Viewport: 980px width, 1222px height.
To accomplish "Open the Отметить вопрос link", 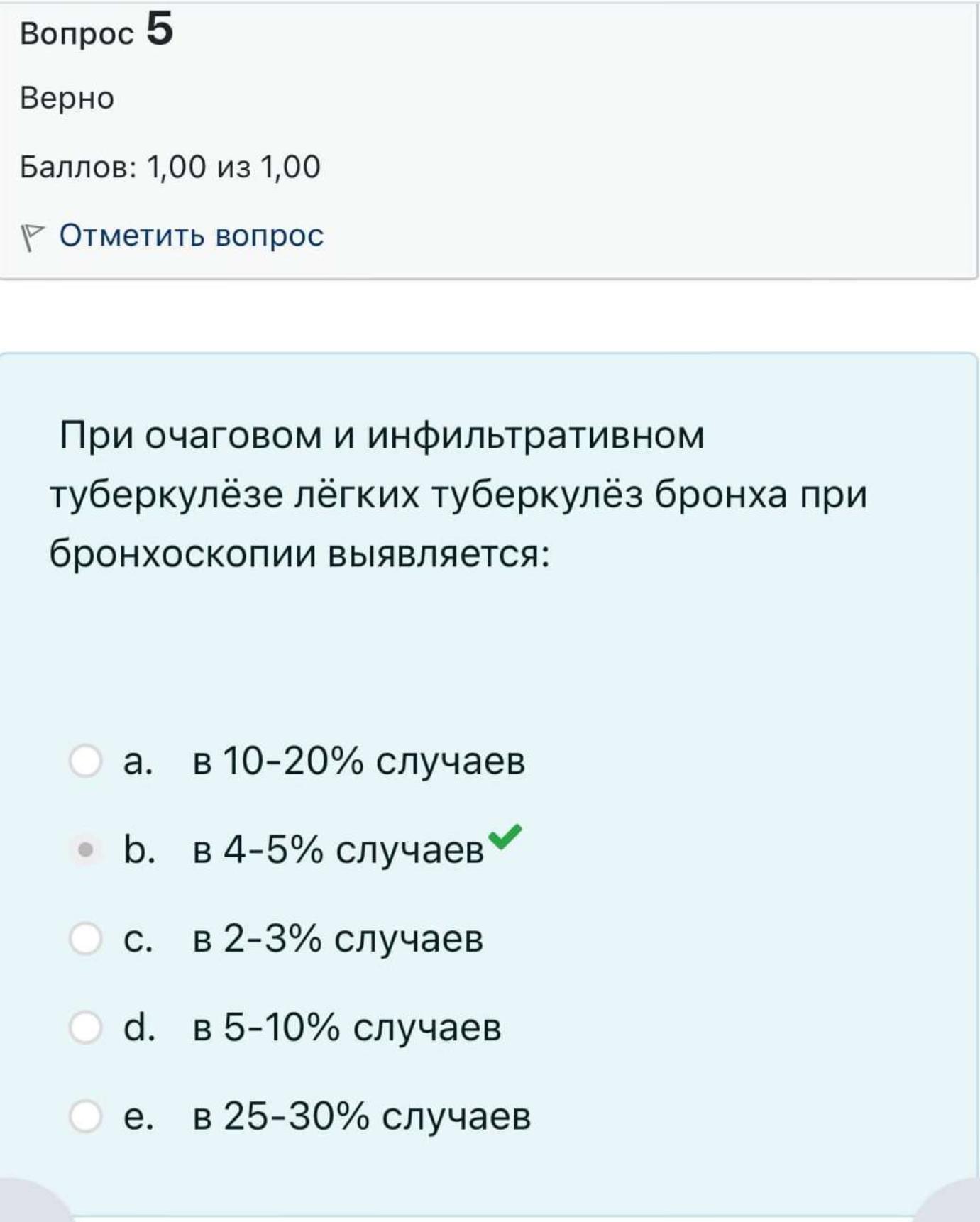I will (191, 235).
